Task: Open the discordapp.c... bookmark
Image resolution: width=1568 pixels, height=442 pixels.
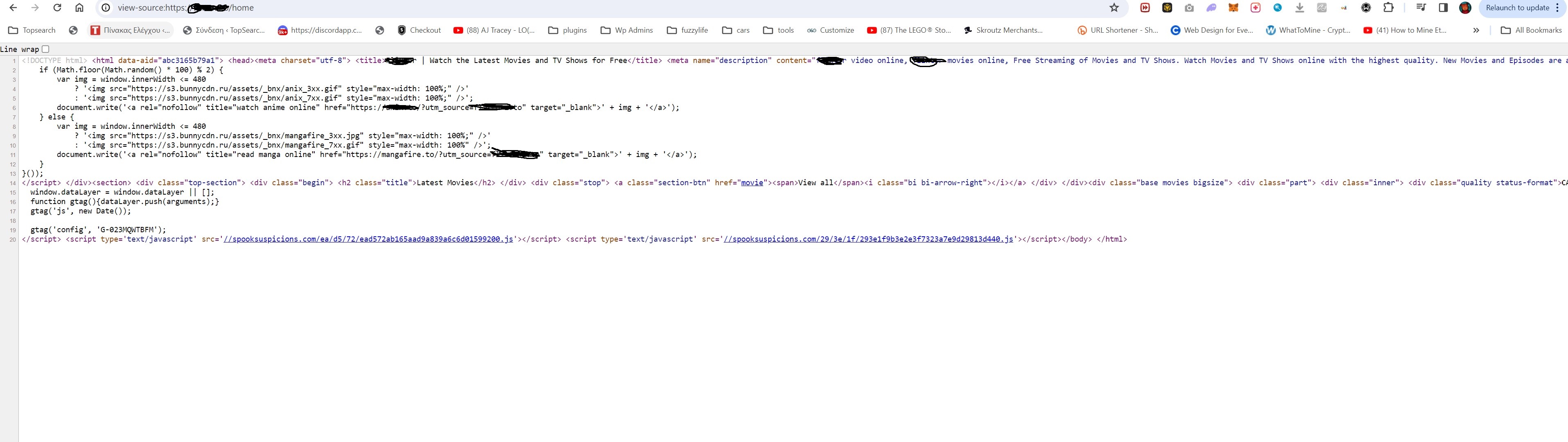Action: click(320, 30)
